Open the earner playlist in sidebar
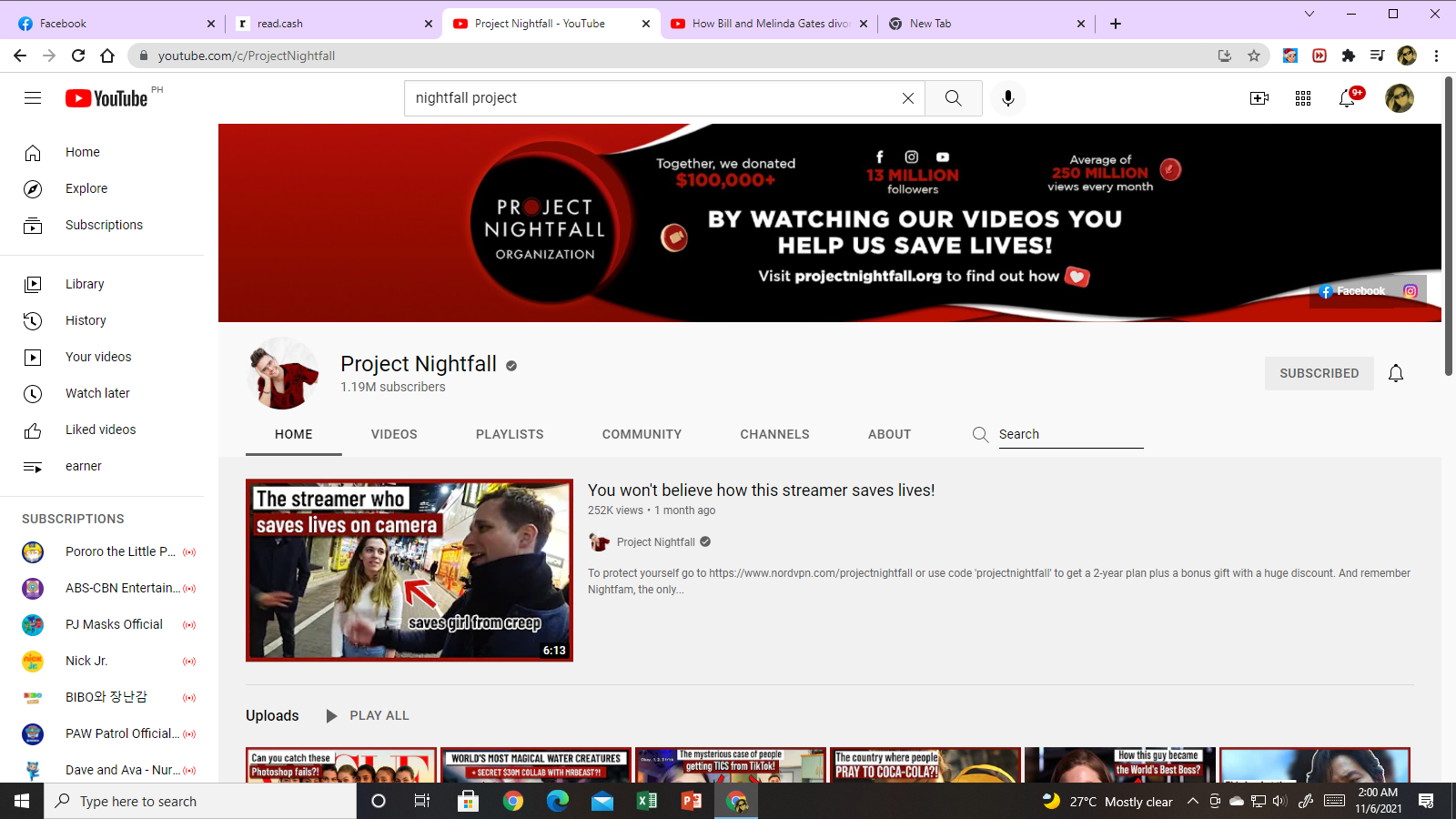 (x=102, y=466)
